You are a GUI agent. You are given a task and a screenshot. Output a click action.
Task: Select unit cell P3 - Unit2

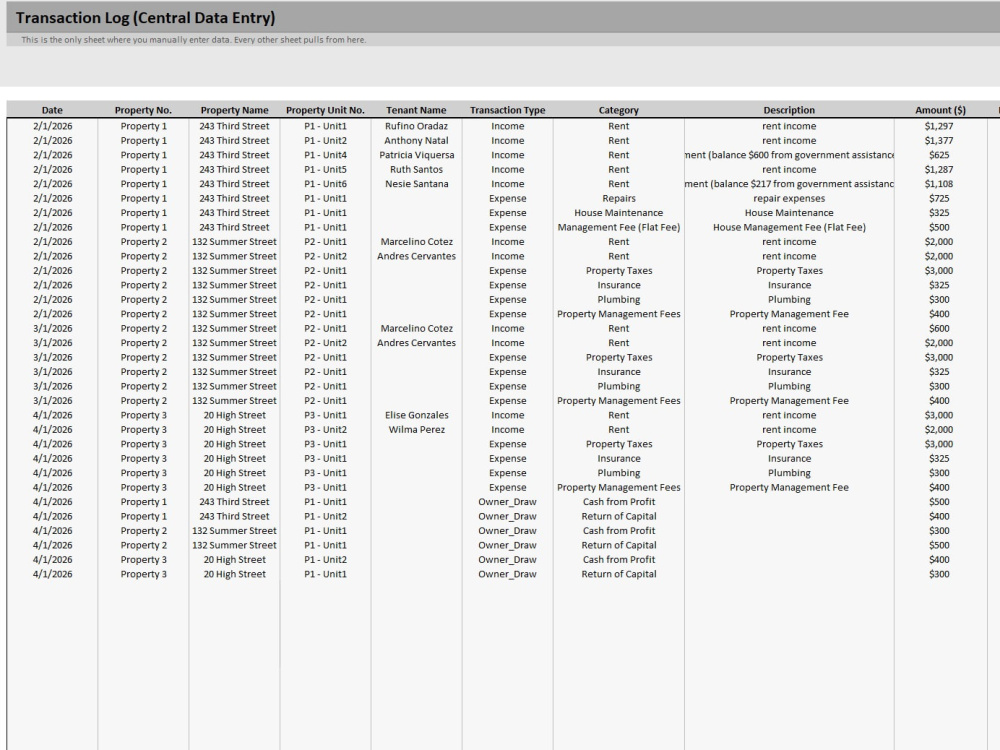click(x=325, y=430)
